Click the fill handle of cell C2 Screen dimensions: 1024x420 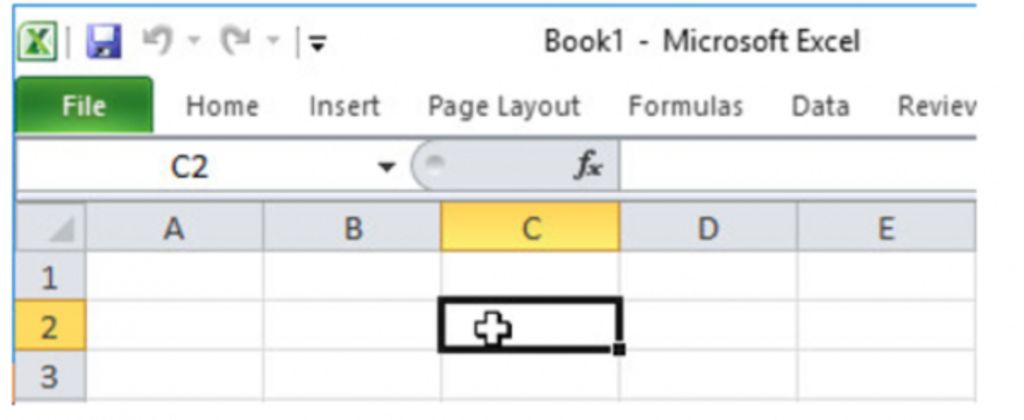[x=620, y=349]
